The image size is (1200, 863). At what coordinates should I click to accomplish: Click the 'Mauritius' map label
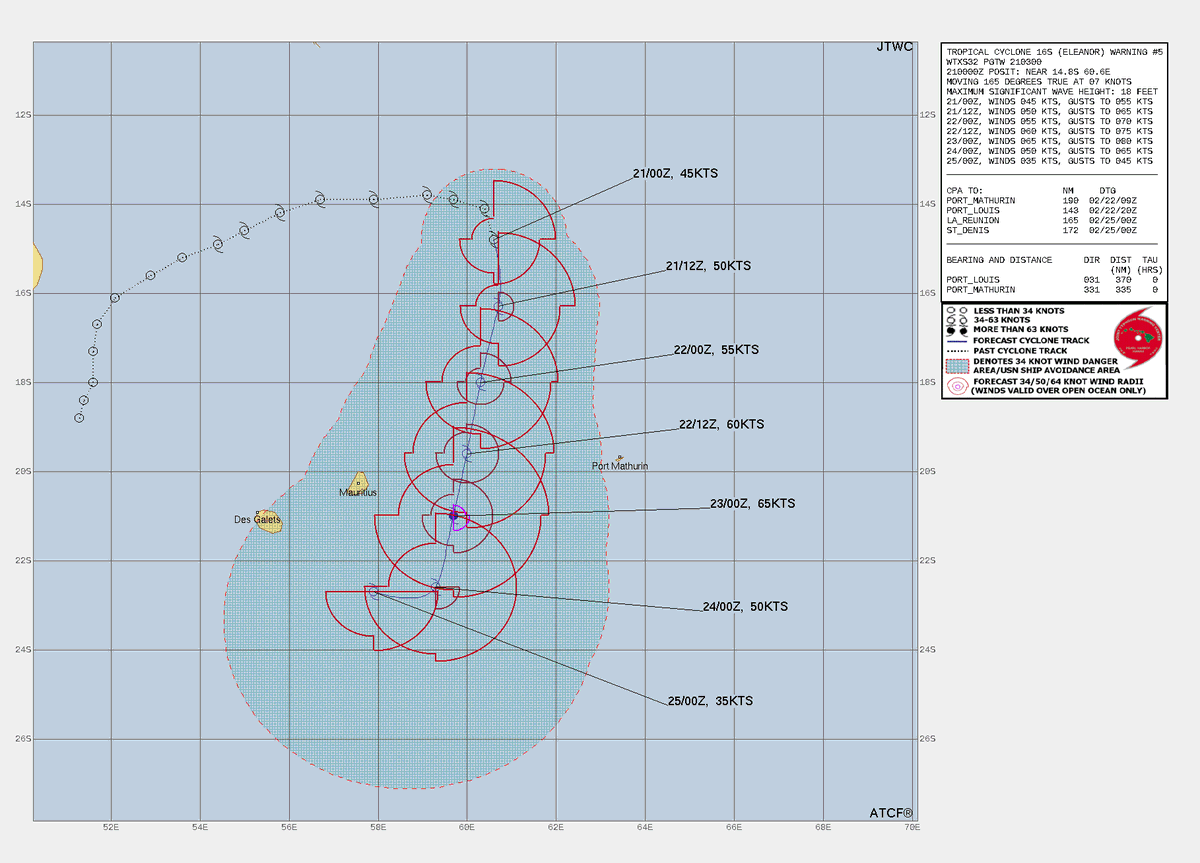(x=358, y=494)
